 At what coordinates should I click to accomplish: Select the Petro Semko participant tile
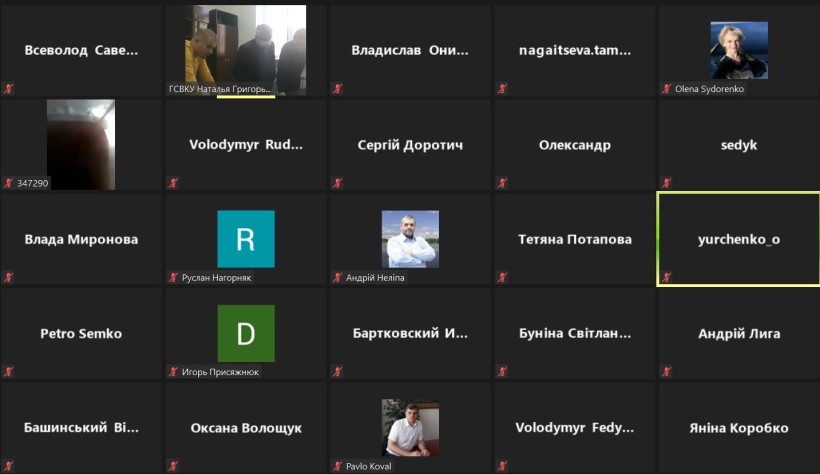point(81,333)
